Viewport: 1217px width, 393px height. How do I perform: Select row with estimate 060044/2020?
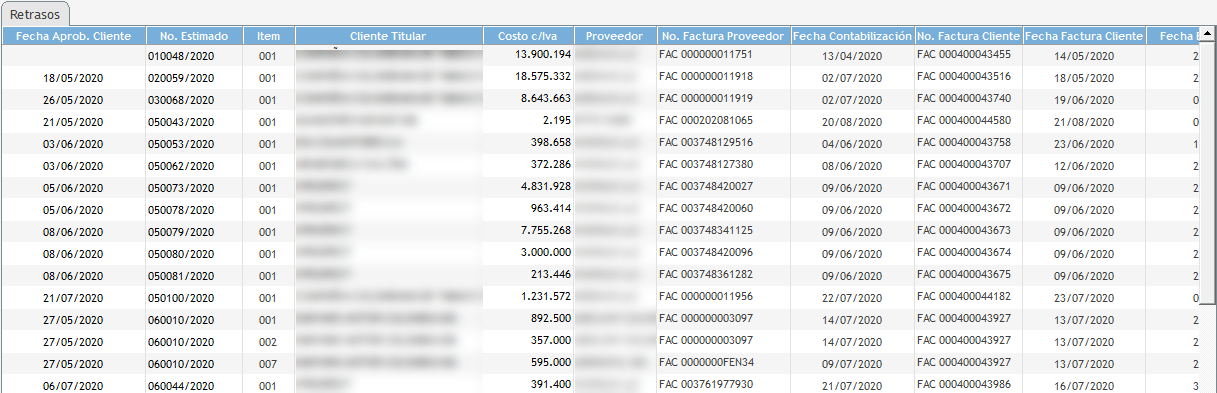click(608, 385)
